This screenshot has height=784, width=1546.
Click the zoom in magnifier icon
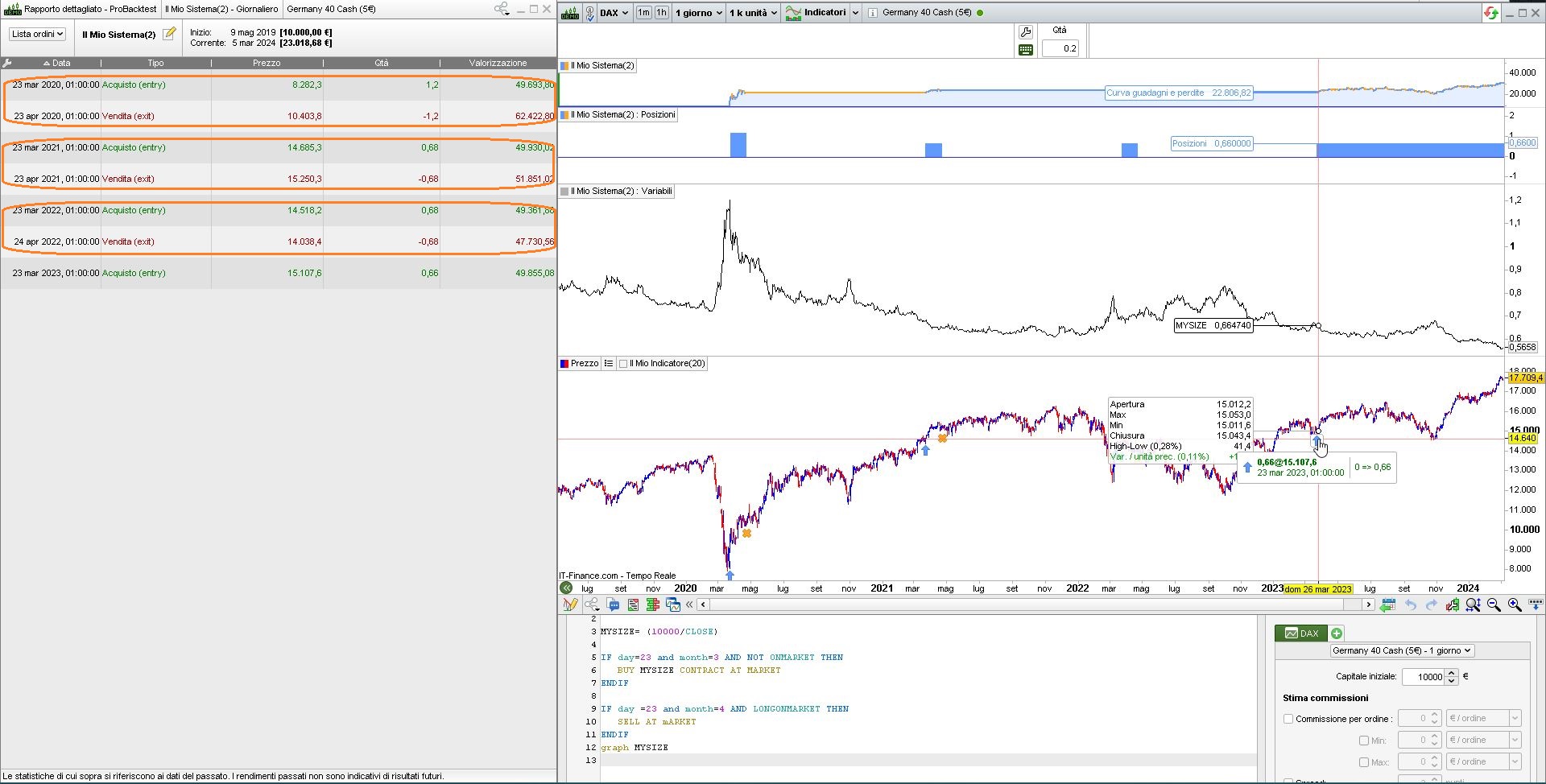[1515, 605]
